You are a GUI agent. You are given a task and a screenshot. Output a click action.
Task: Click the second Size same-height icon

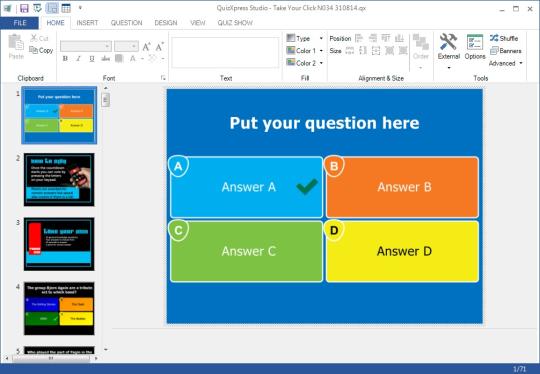pyautogui.click(x=363, y=51)
